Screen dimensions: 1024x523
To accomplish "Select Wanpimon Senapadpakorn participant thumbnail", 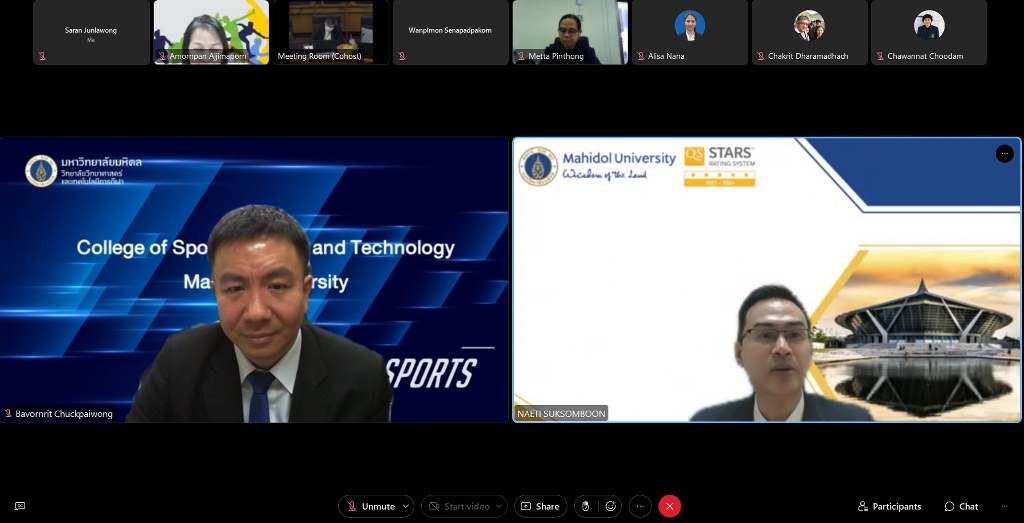I will tap(451, 32).
